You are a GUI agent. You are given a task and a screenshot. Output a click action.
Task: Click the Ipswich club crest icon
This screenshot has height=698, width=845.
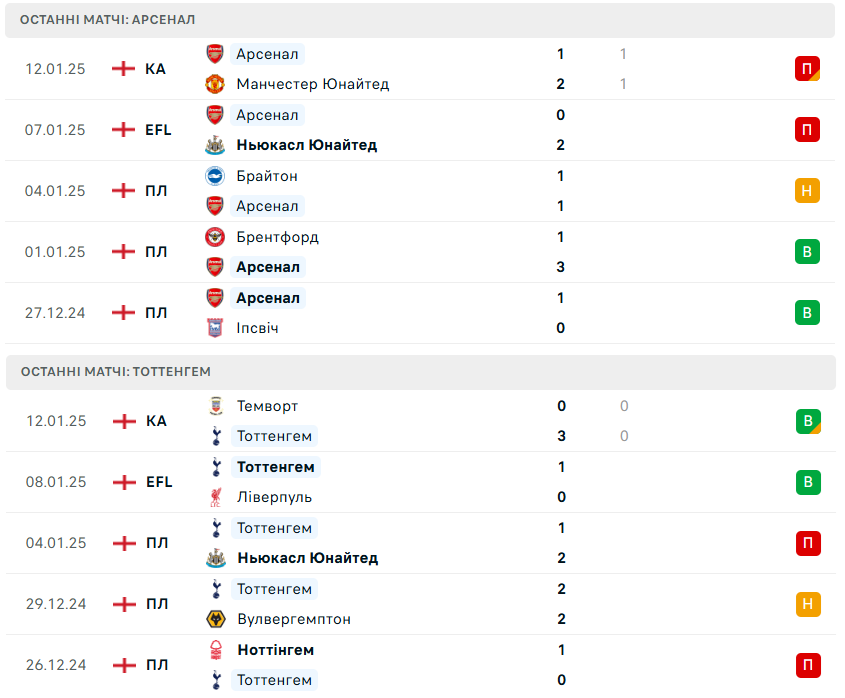point(215,328)
